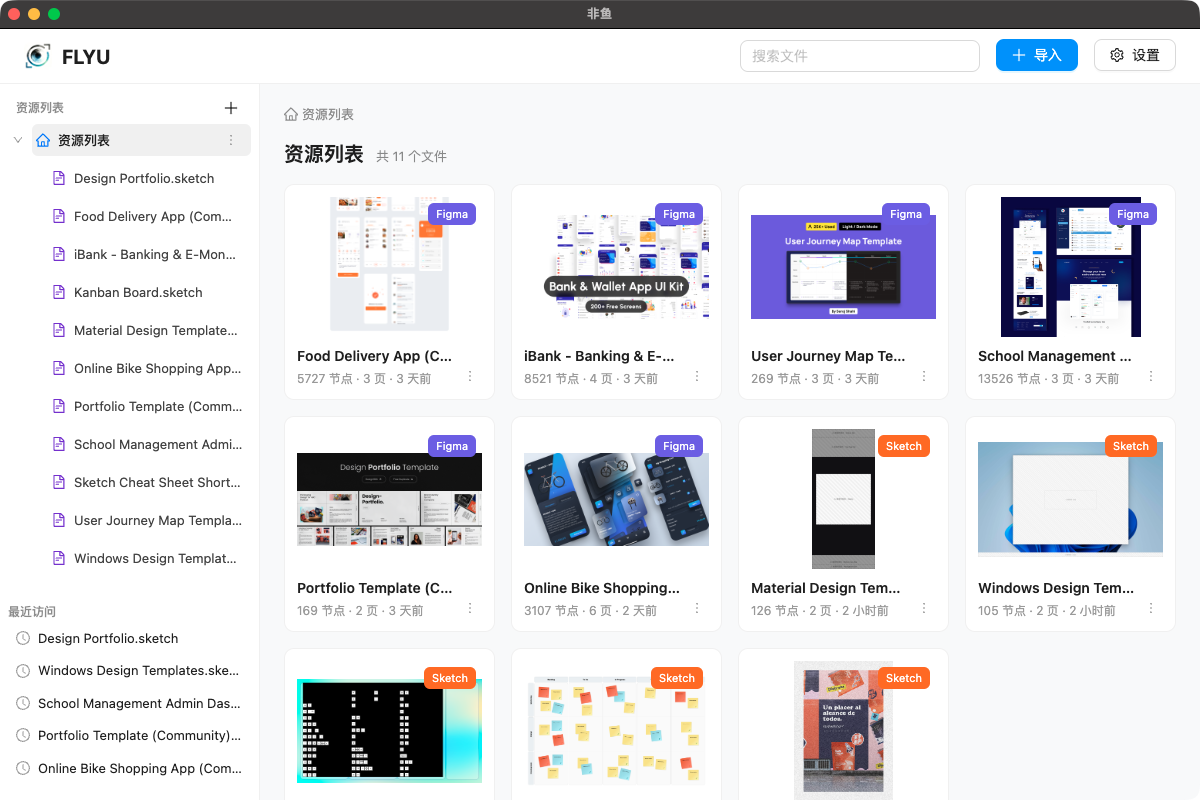This screenshot has width=1200, height=800.
Task: Open 设置 settings
Action: pyautogui.click(x=1135, y=55)
